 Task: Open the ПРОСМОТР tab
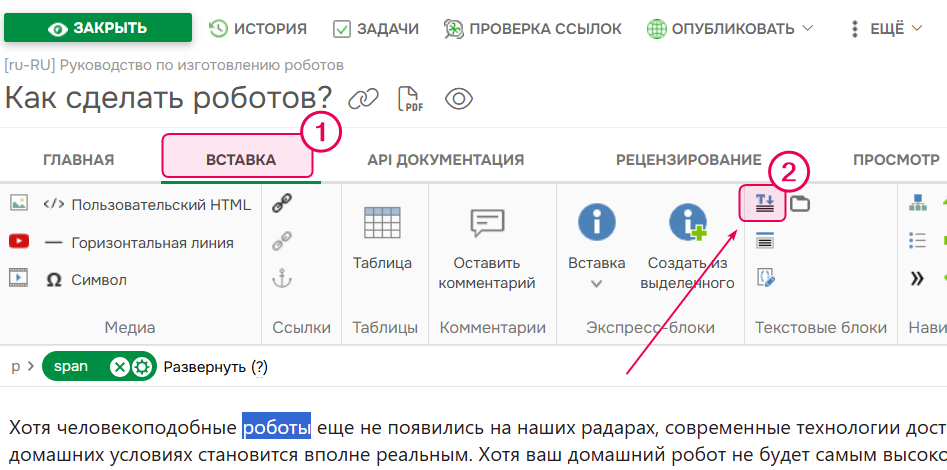(896, 160)
